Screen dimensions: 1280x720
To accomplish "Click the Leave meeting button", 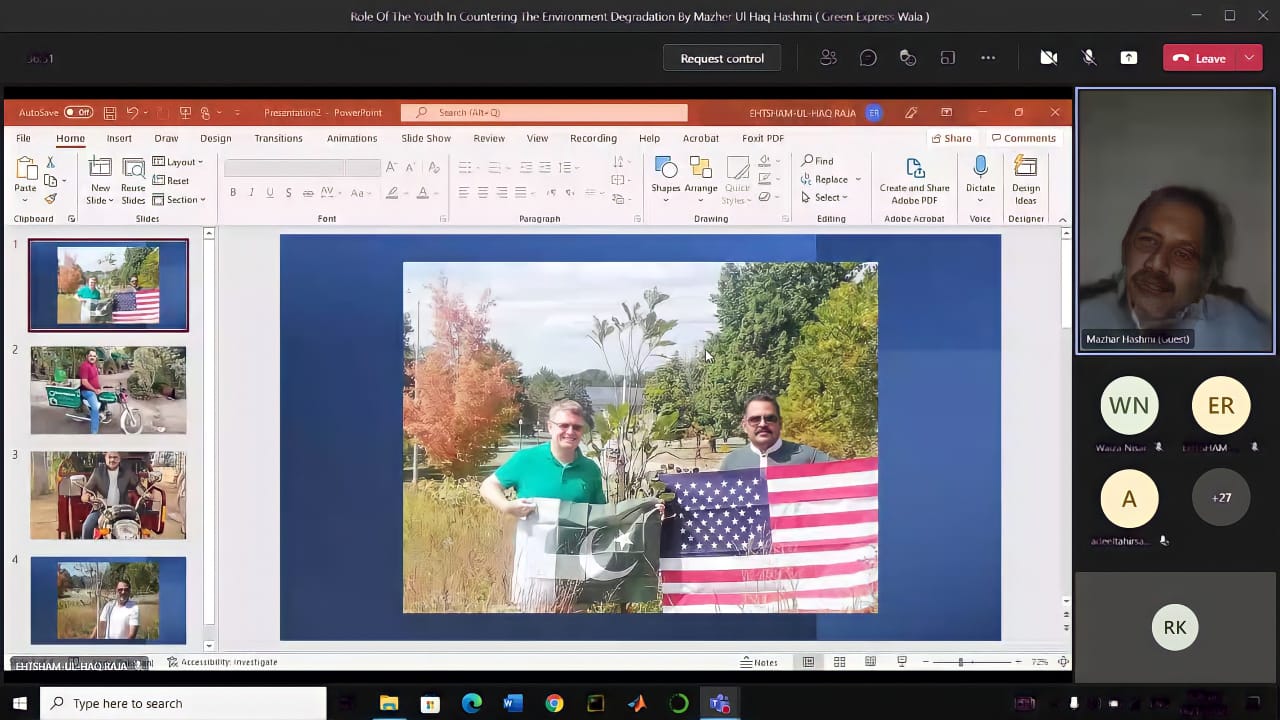I will [1200, 58].
